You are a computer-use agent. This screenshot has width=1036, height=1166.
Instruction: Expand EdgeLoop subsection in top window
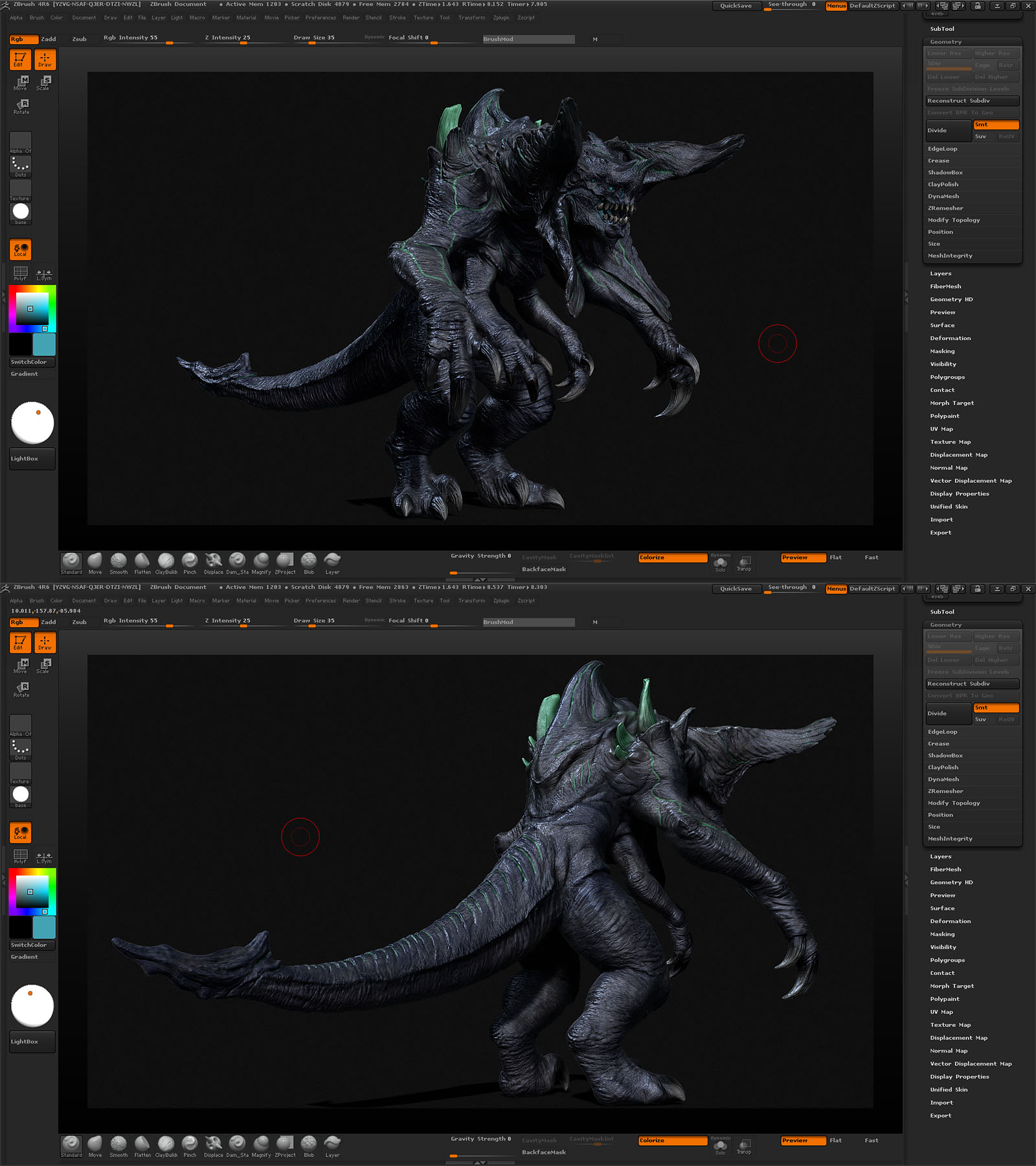coord(943,149)
